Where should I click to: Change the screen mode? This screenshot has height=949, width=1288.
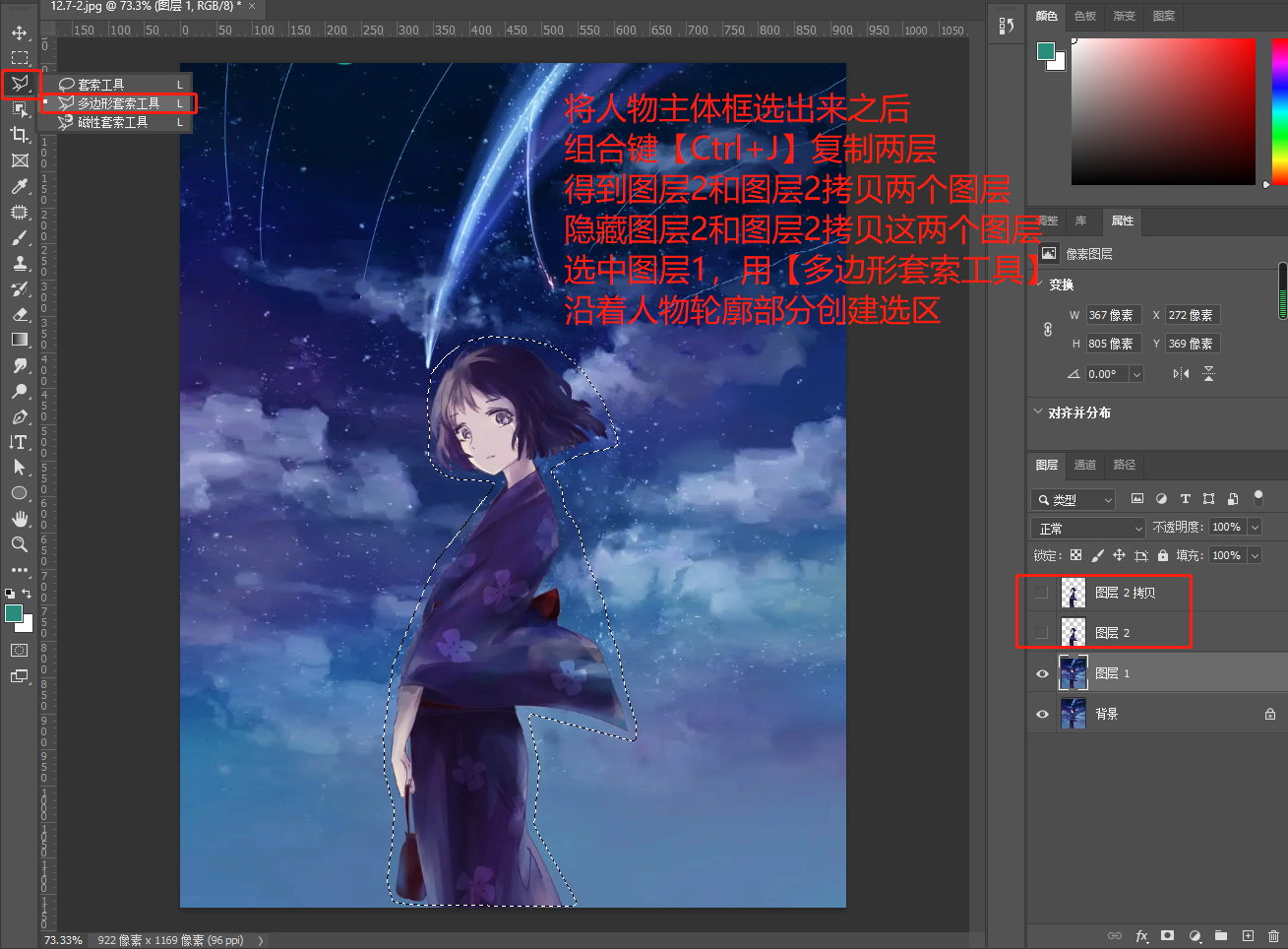tap(19, 676)
